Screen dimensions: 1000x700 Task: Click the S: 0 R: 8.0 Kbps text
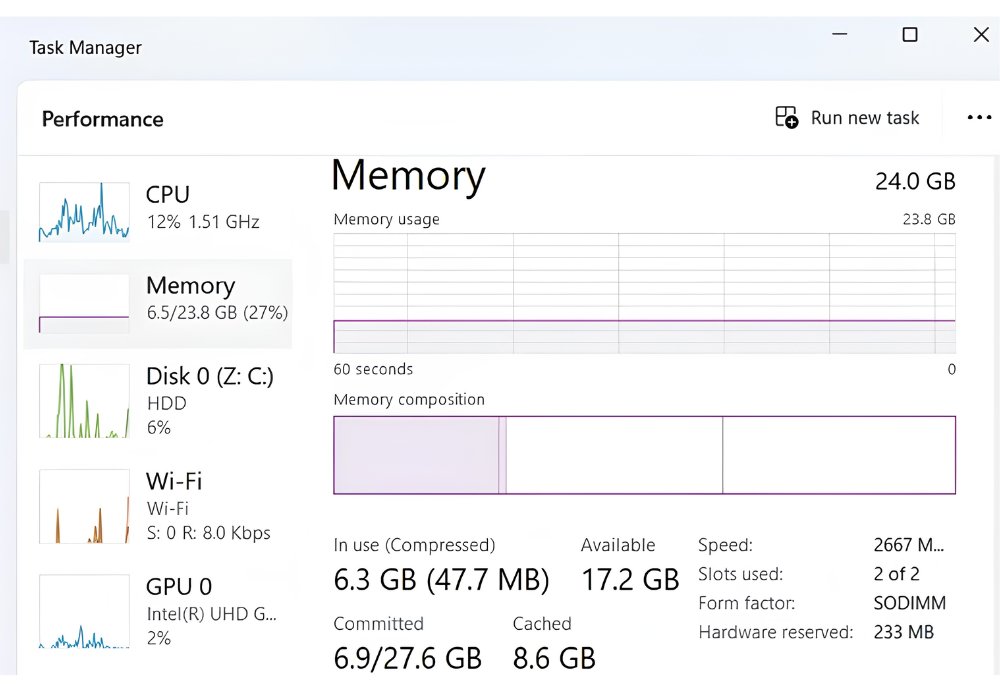point(209,533)
